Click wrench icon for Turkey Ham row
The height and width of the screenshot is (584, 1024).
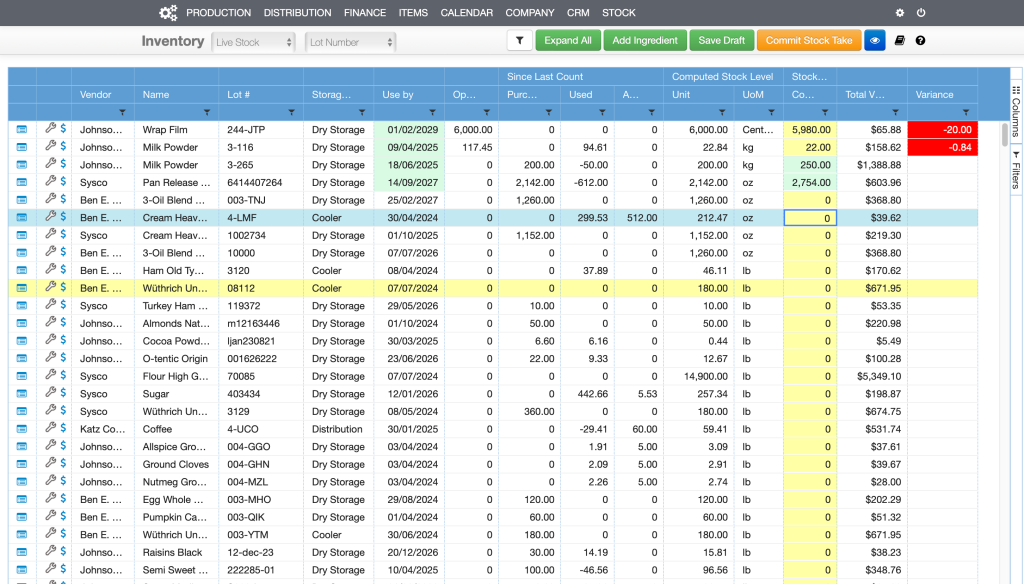(x=50, y=304)
